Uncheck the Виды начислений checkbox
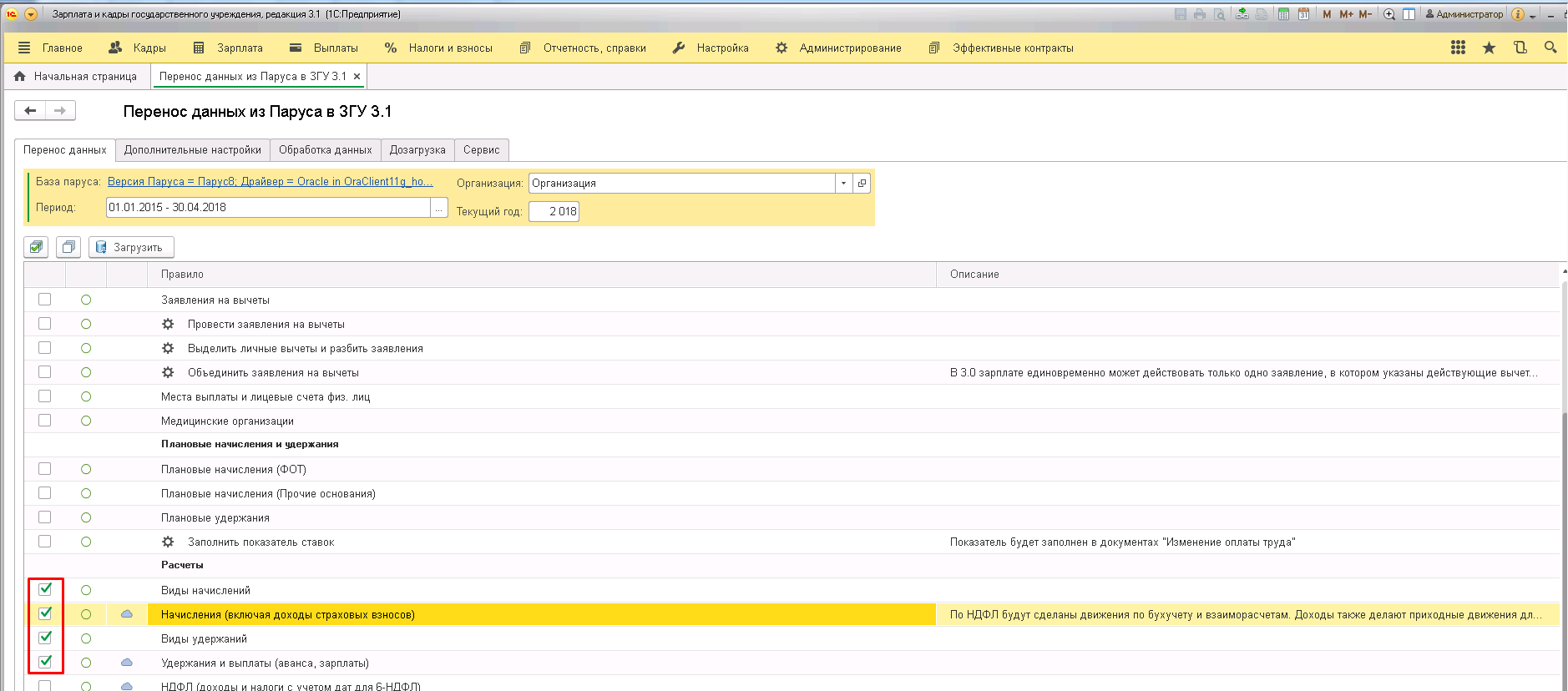Viewport: 1568px width, 691px height. [45, 589]
